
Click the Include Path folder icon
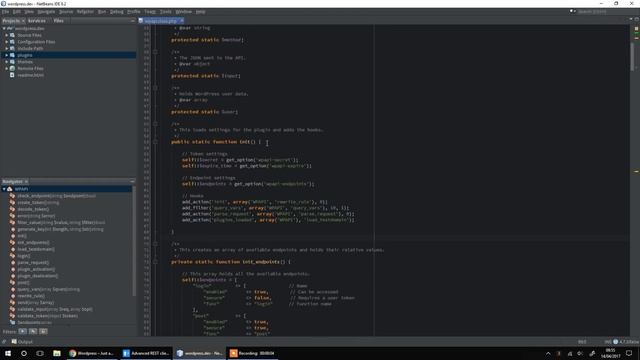(x=12, y=48)
